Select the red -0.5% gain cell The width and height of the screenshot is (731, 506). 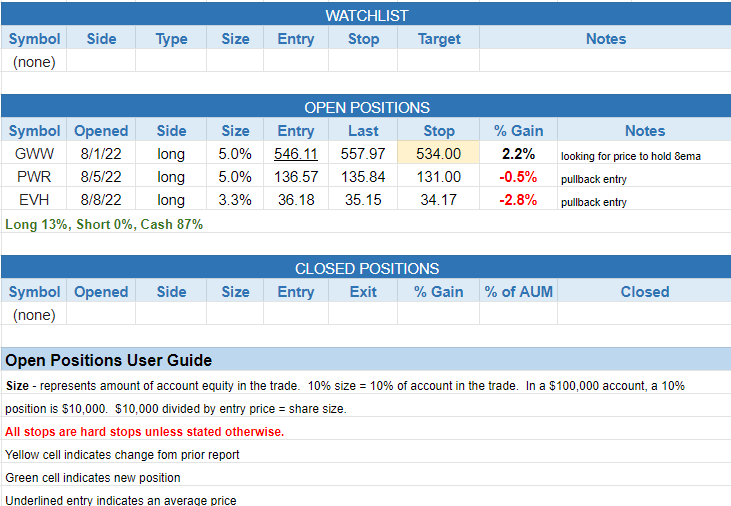518,177
